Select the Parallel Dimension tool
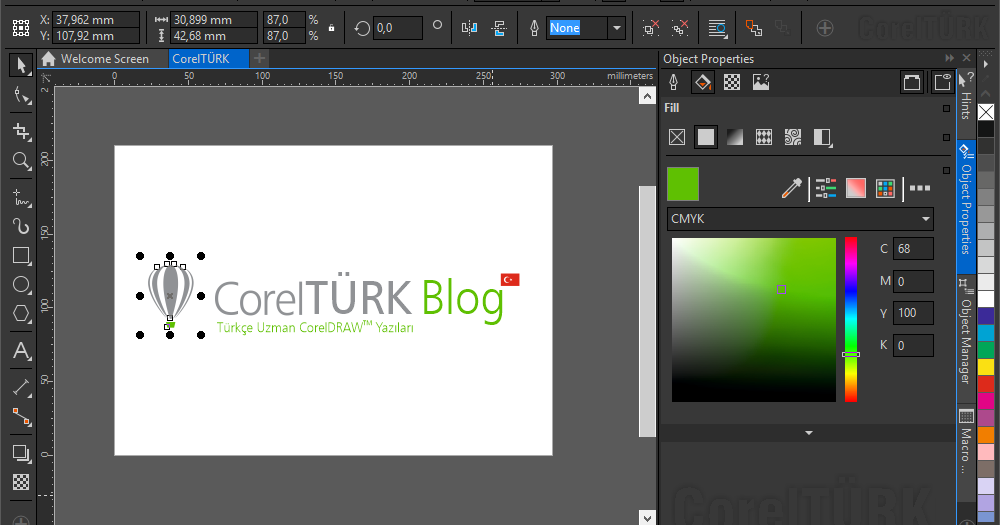1000x525 pixels. point(21,387)
